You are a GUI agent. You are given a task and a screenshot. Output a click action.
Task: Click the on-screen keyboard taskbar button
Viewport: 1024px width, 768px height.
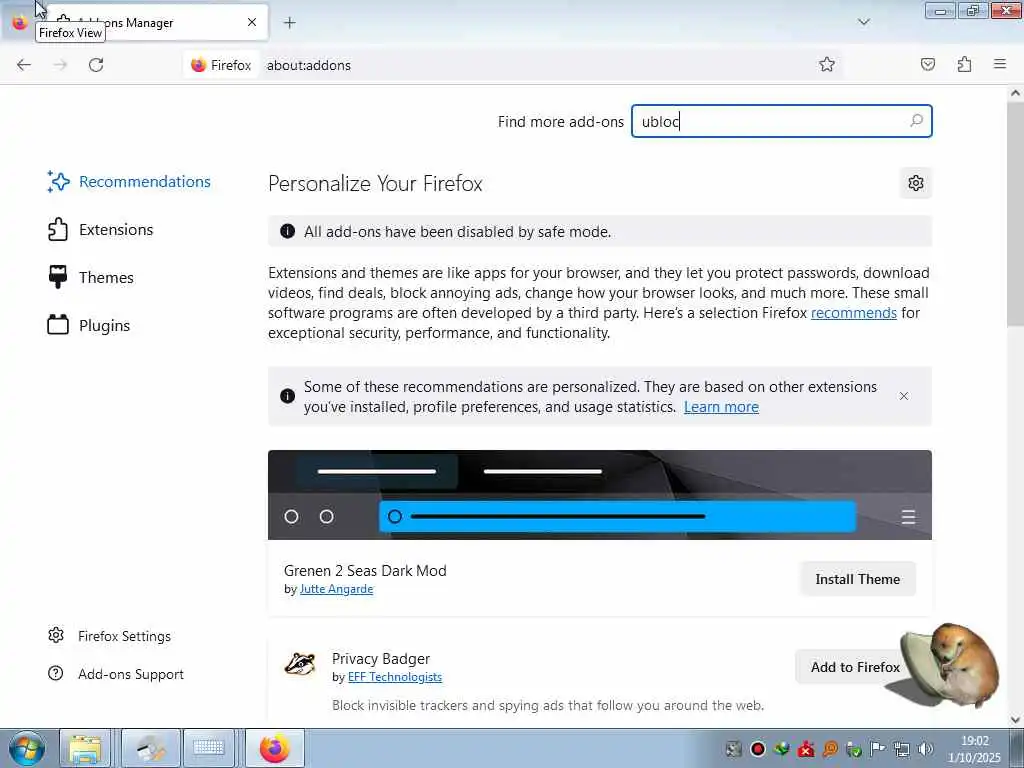pyautogui.click(x=209, y=748)
